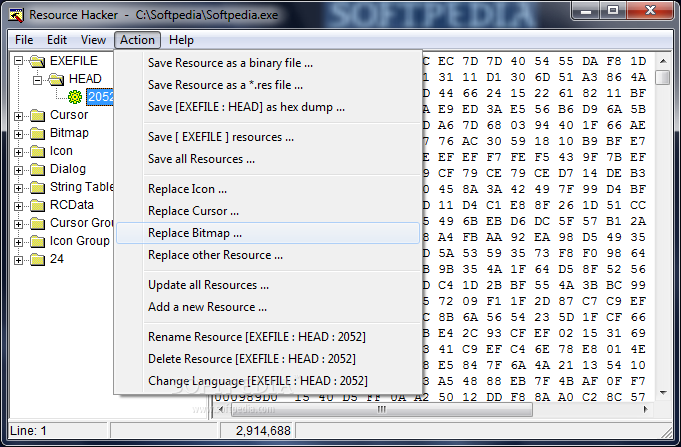Screen dimensions: 681x447
Task: Open the View menu
Action: coord(93,40)
